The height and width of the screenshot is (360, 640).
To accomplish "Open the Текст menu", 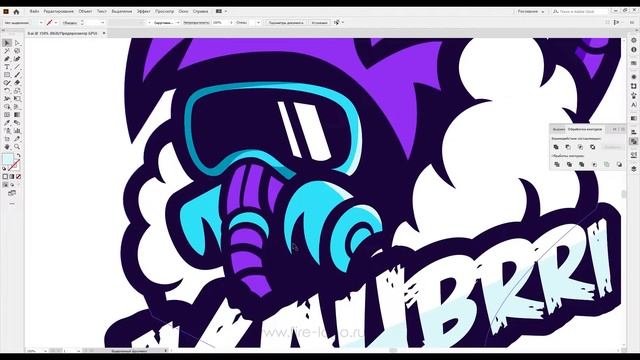I will click(102, 11).
